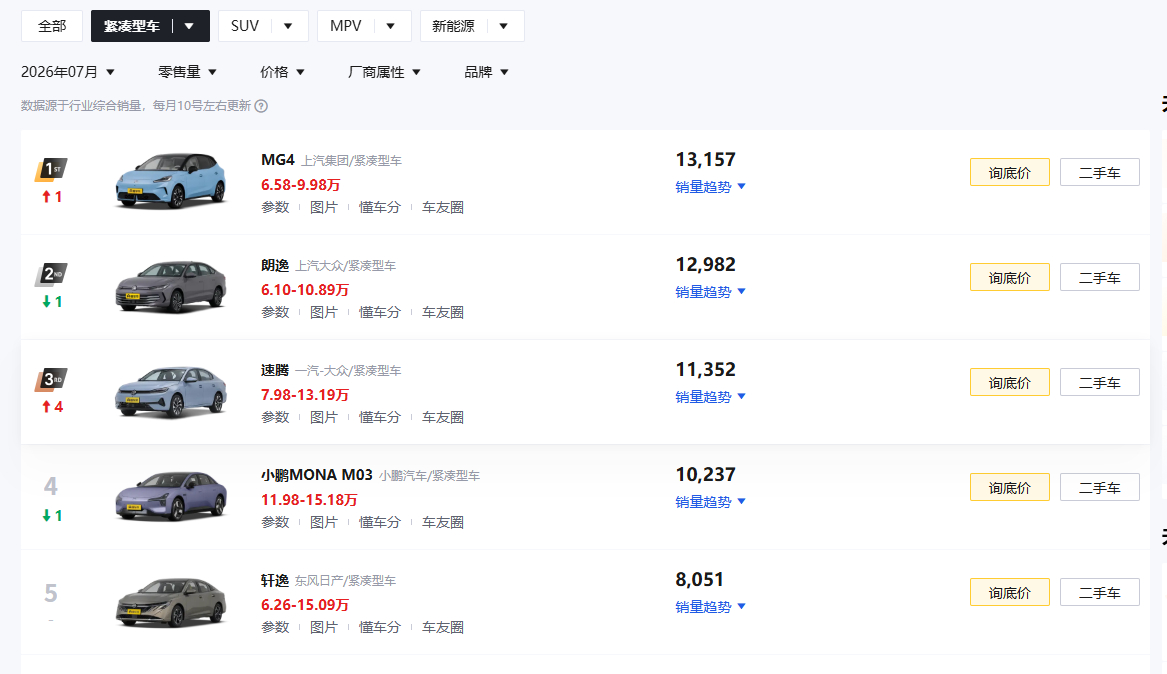Open 参数 for MG4
The image size is (1167, 674).
pyautogui.click(x=275, y=208)
